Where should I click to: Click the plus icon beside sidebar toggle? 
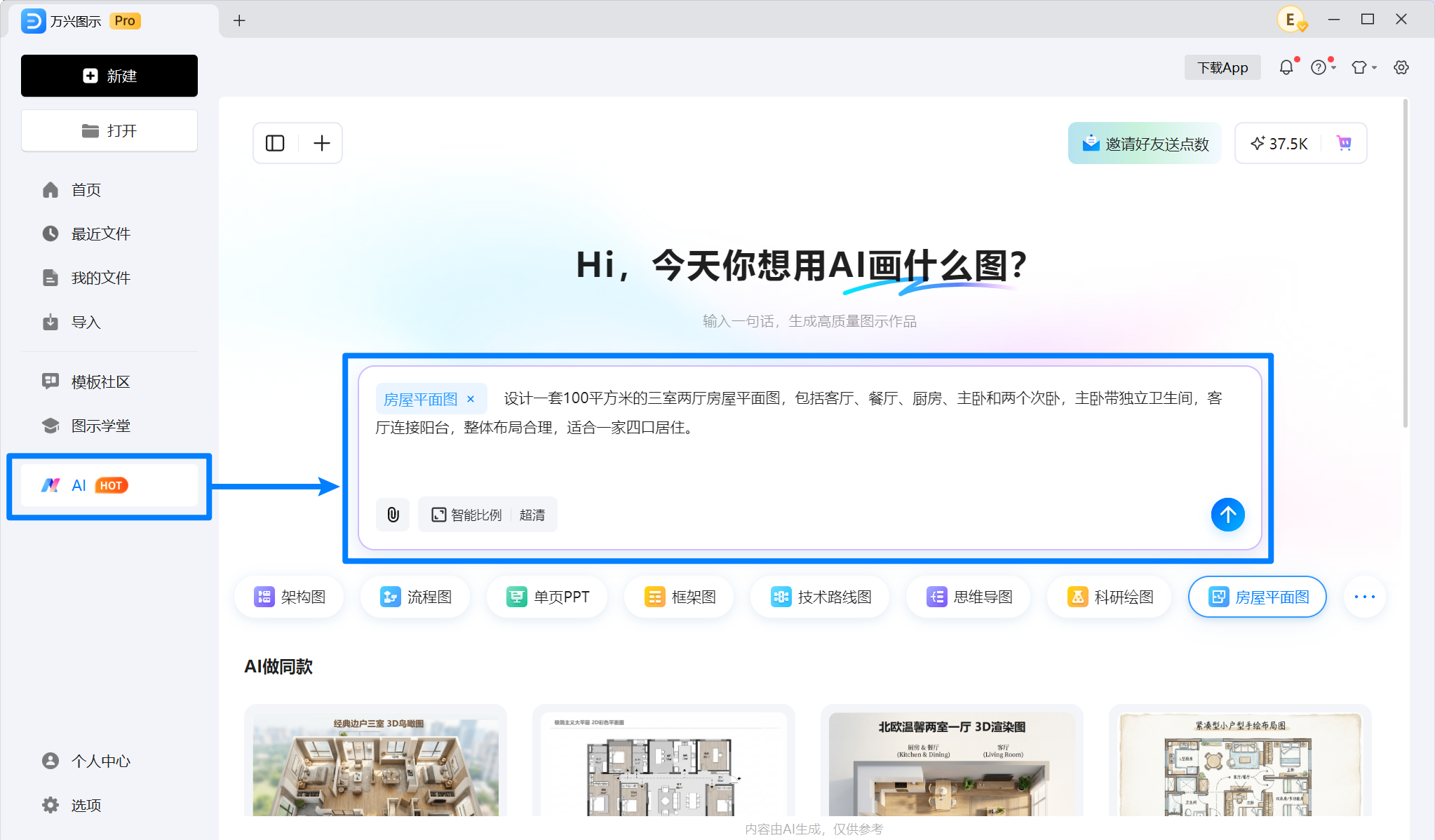321,143
